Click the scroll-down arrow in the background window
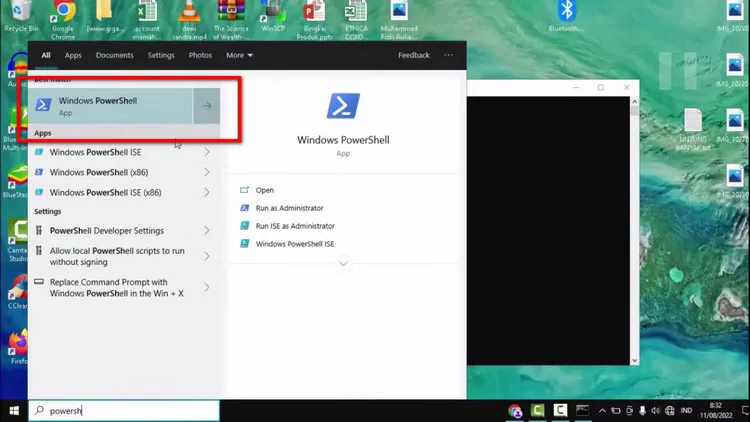The image size is (750, 422). click(x=634, y=361)
